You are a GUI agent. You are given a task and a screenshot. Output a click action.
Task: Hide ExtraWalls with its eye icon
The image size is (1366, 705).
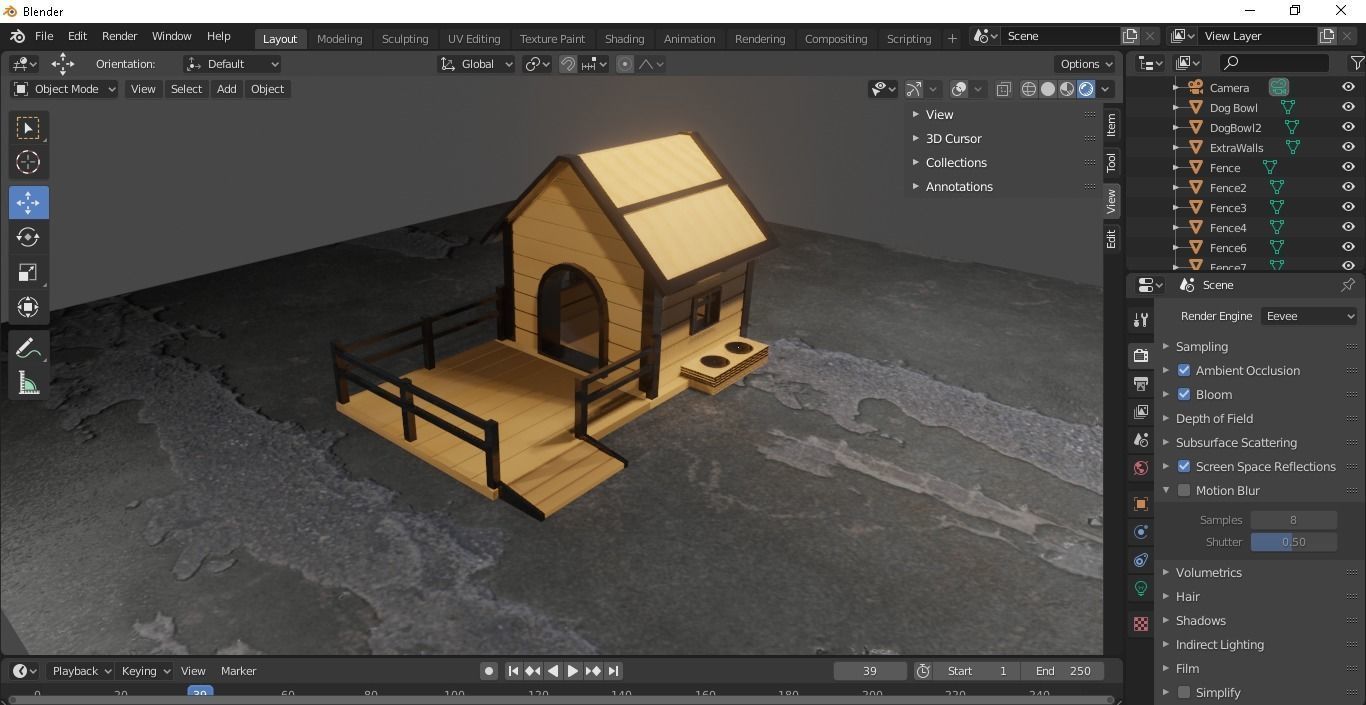point(1348,147)
